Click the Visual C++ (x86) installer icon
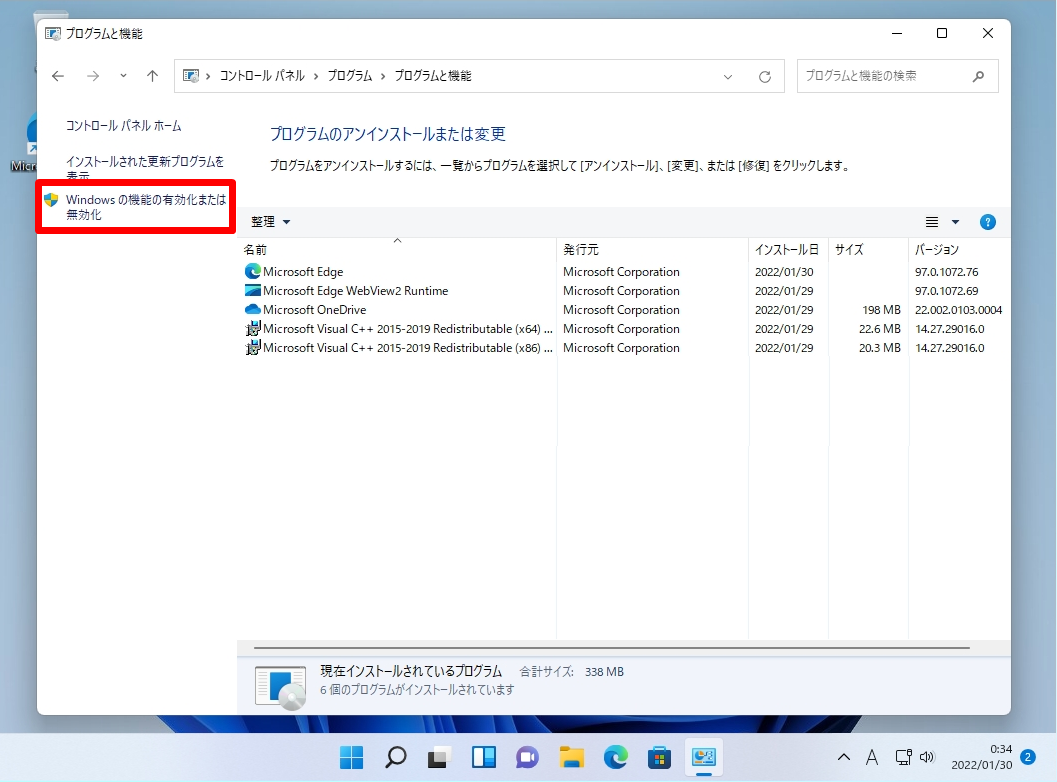The image size is (1057, 782). 253,347
